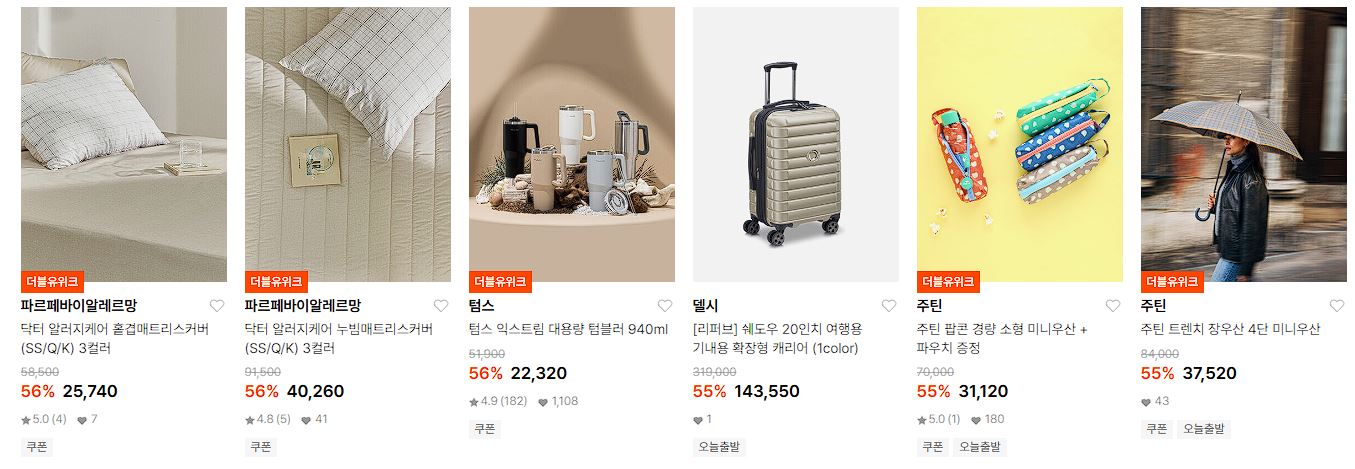Open star rating 4.9 (182) reviews
This screenshot has width=1355, height=469.
point(498,401)
